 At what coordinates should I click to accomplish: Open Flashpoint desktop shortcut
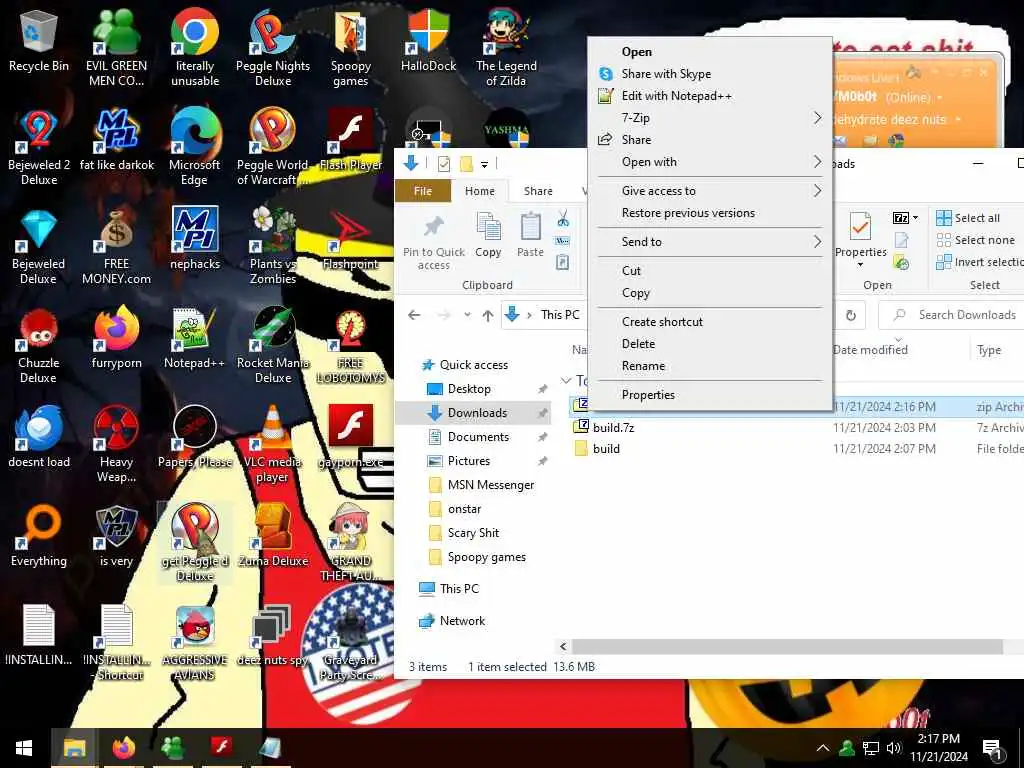point(351,239)
